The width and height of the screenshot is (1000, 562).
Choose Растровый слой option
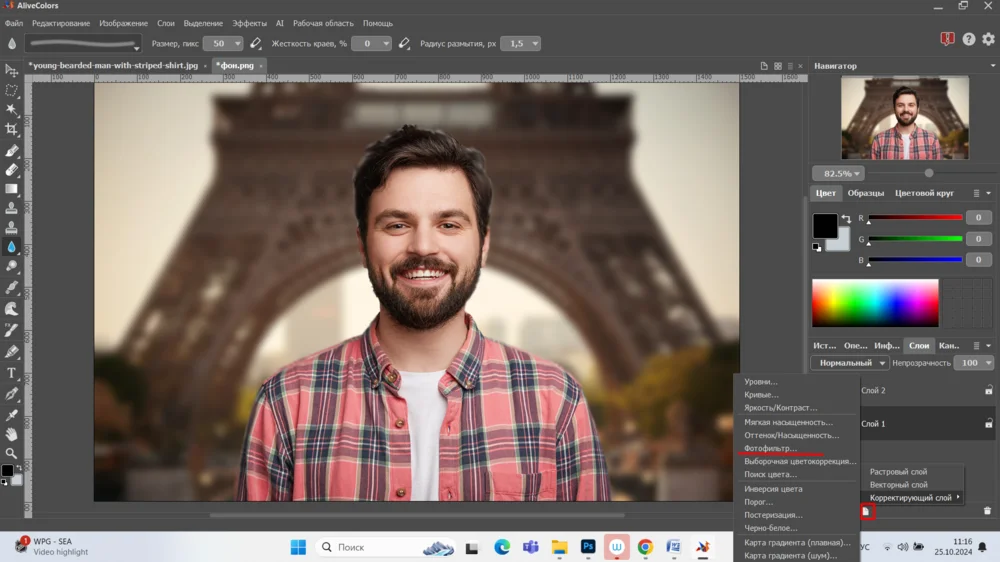pos(899,472)
